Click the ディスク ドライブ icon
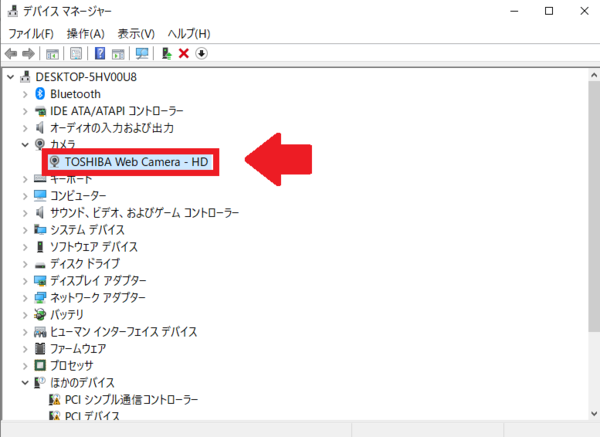The height and width of the screenshot is (437, 600). pyautogui.click(x=40, y=264)
